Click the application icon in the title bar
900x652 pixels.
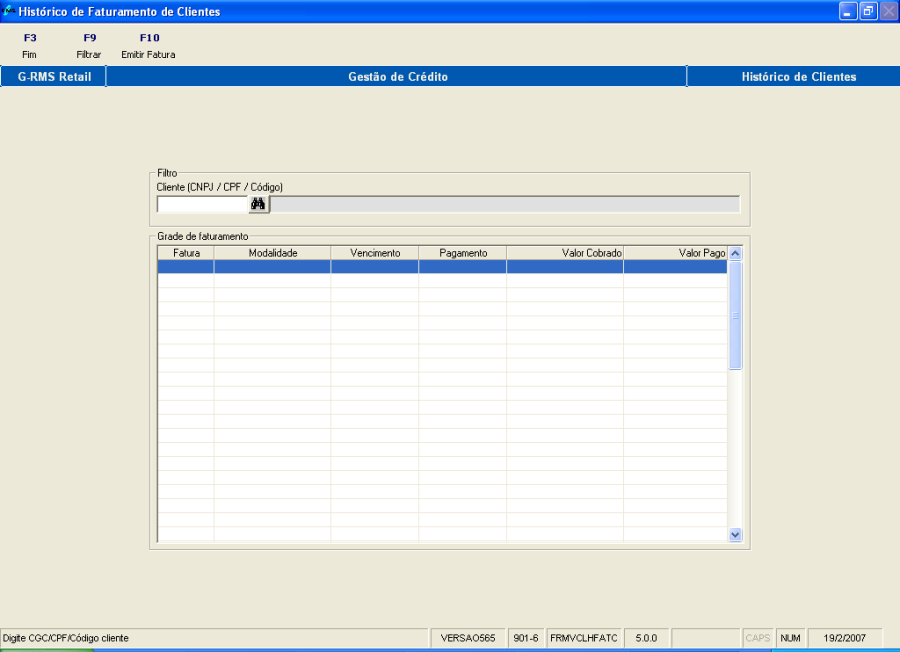click(10, 10)
